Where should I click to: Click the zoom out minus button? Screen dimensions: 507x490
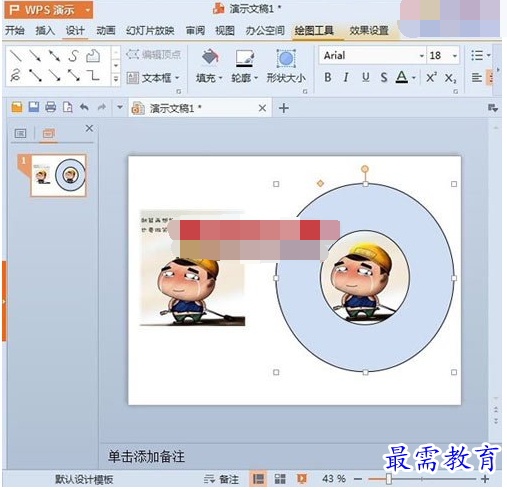coord(358,479)
